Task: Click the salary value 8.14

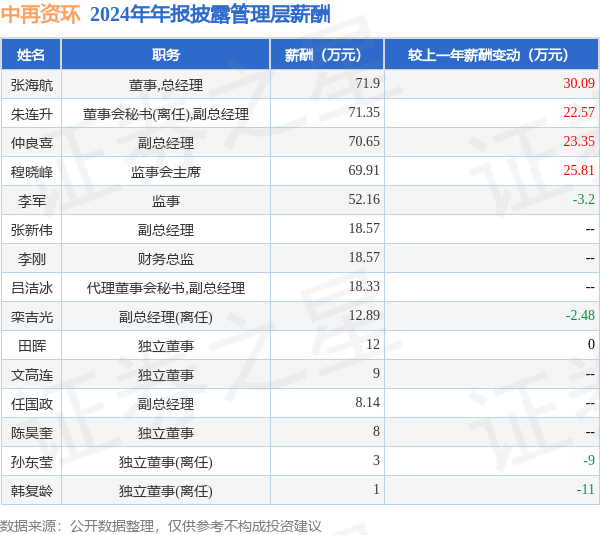Action: pos(368,402)
